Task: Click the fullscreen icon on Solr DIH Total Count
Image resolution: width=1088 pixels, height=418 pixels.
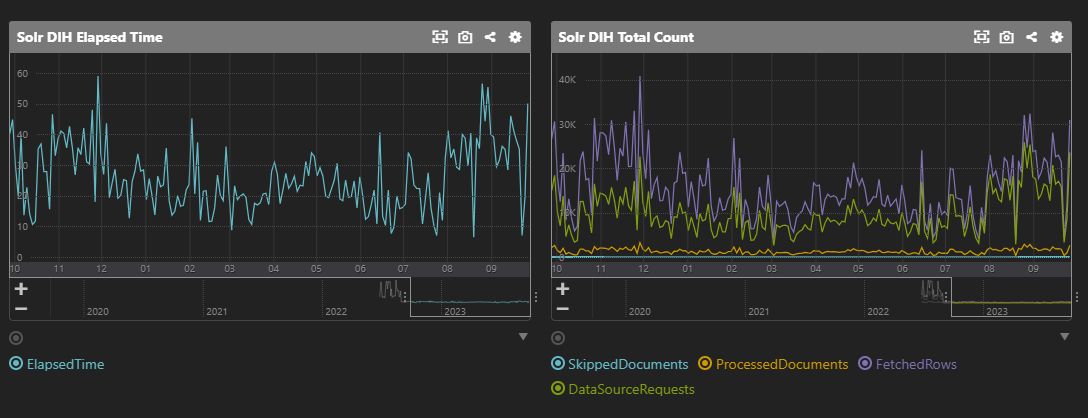Action: 981,37
